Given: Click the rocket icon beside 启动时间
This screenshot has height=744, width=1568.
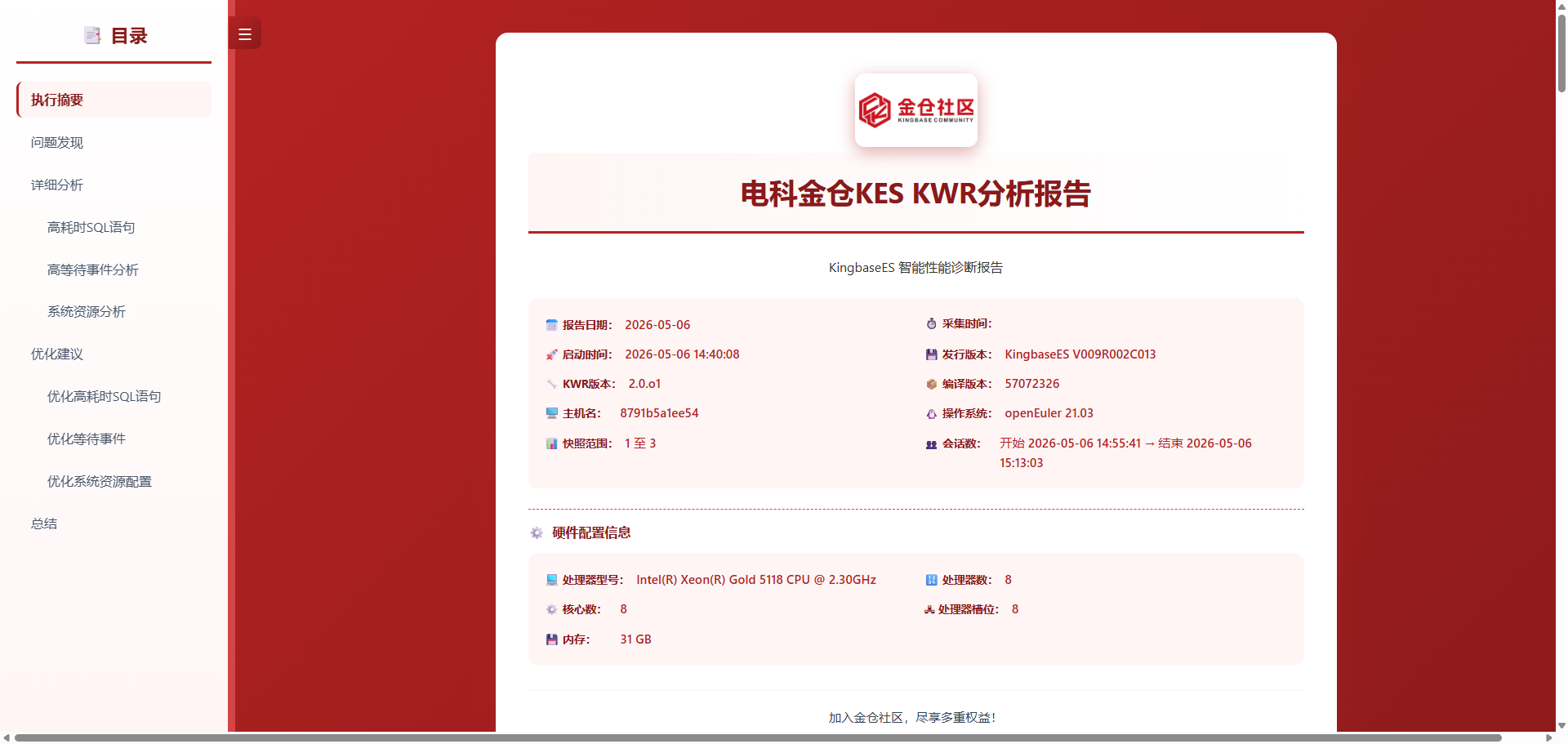Looking at the screenshot, I should [x=551, y=354].
